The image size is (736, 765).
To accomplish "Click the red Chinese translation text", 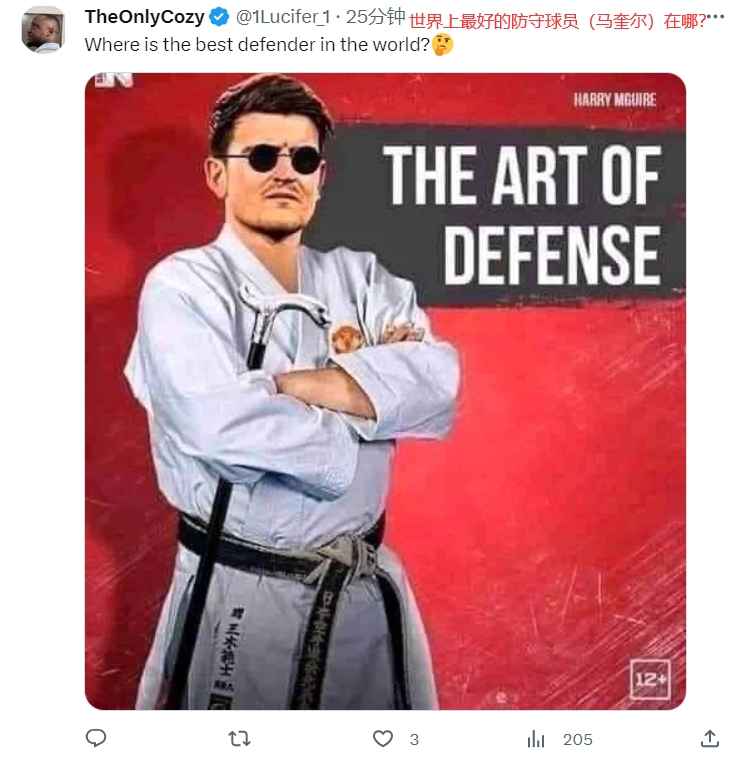I will click(558, 20).
